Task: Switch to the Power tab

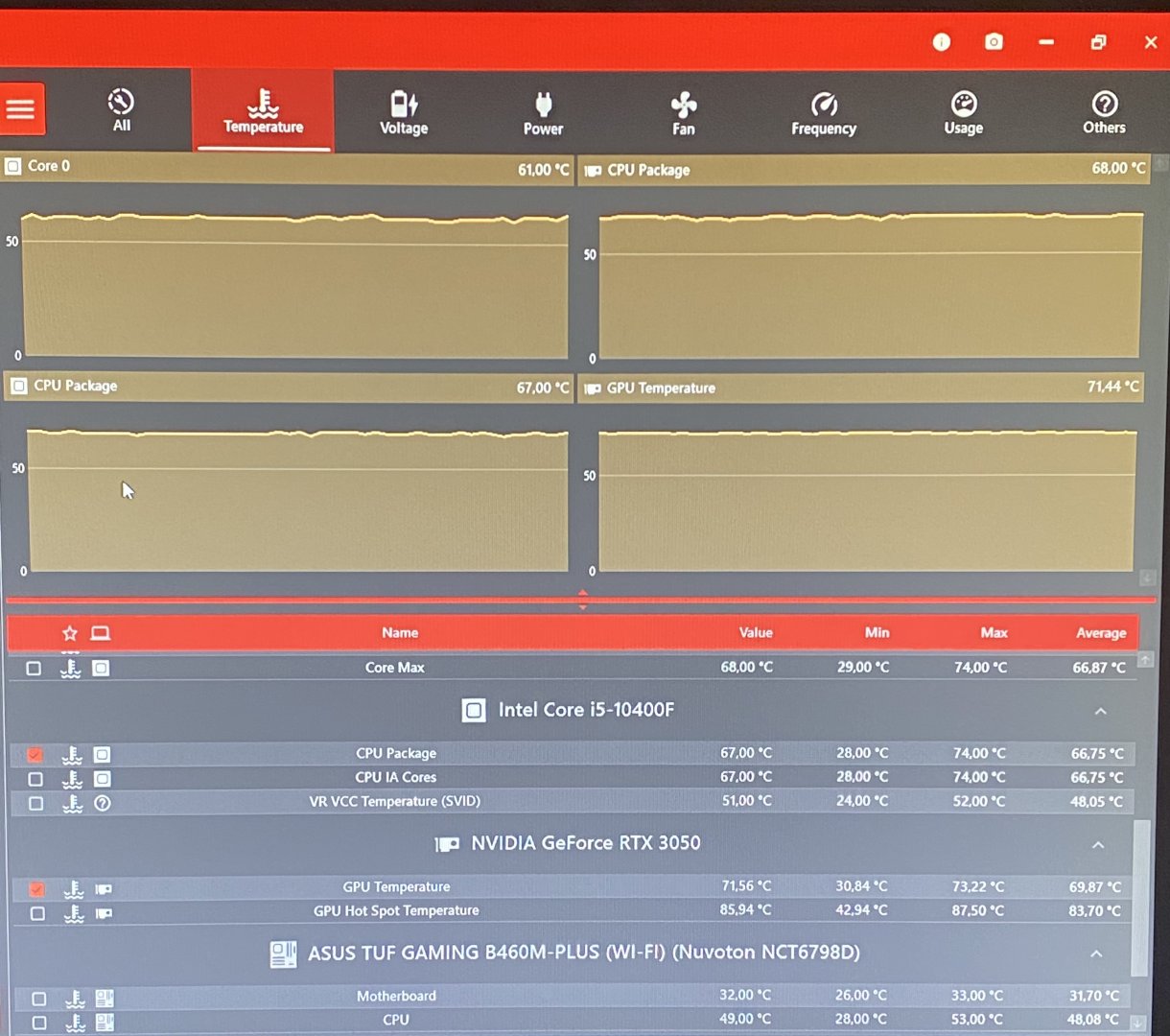Action: 543,113
